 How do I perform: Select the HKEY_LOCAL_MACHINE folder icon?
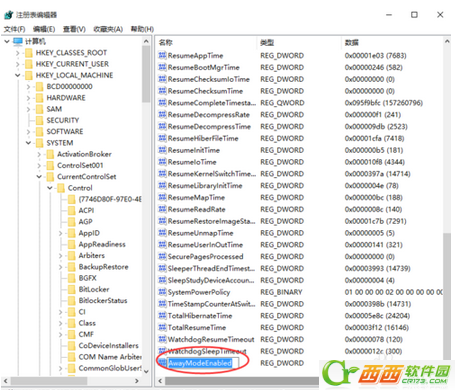click(x=29, y=75)
